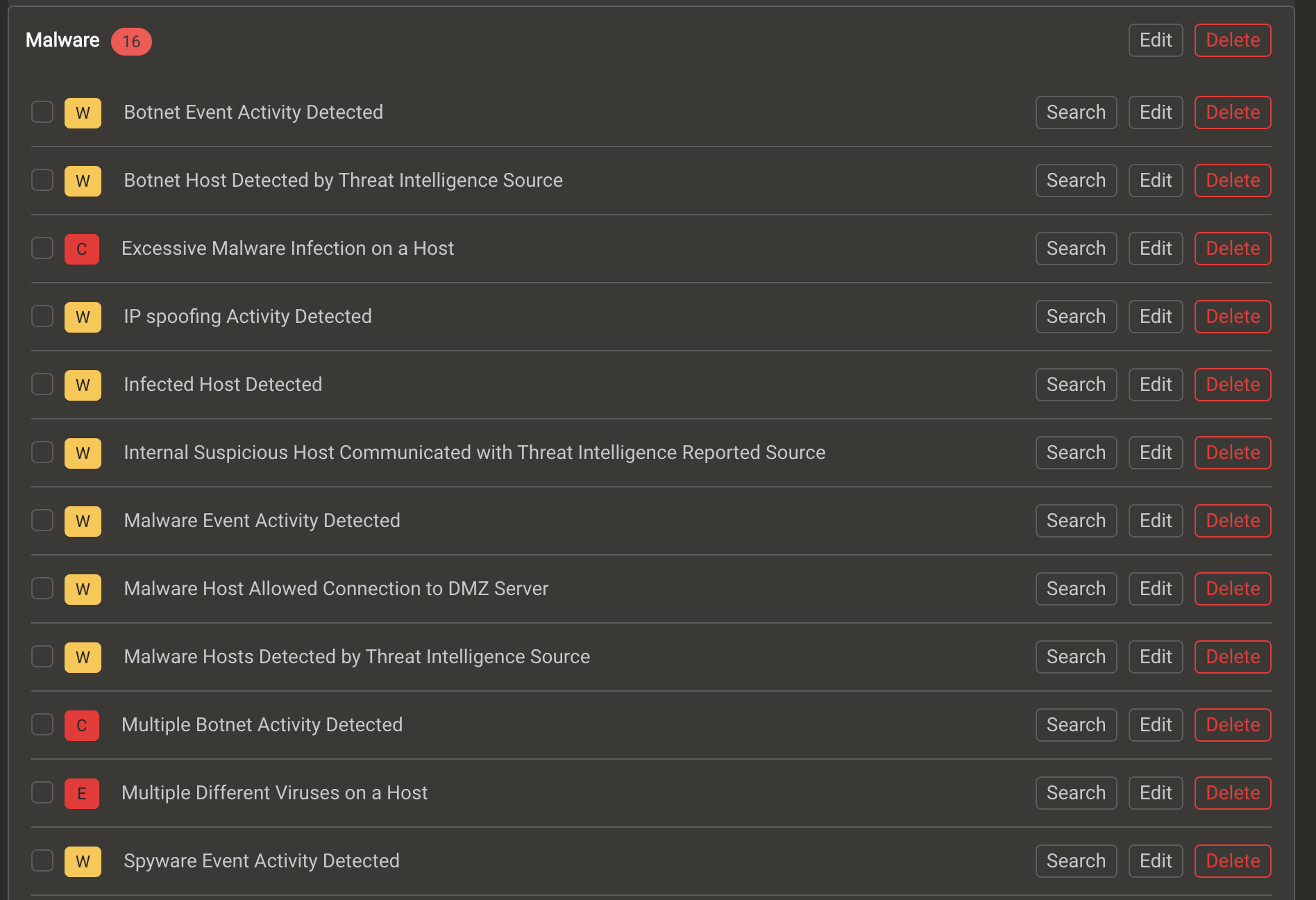
Task: Delete Botnet Host Detected by Threat Intelligence Source
Action: 1233,181
